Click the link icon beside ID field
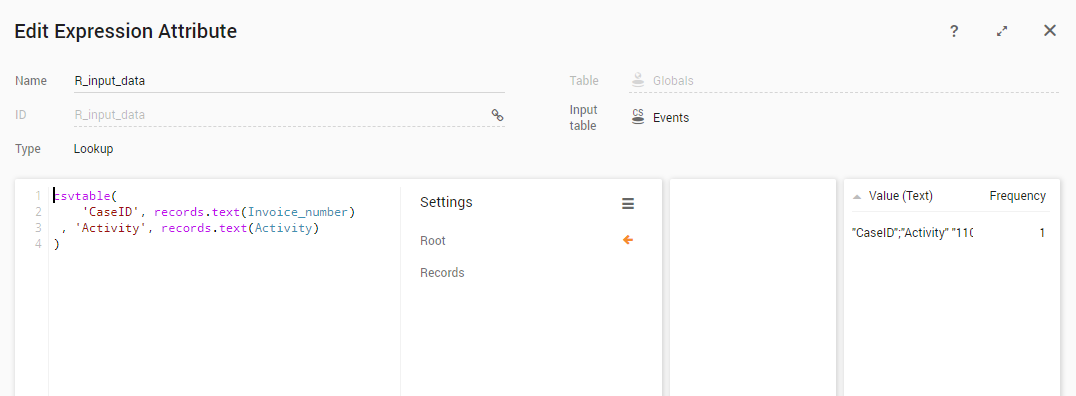Image resolution: width=1076 pixels, height=396 pixels. coord(498,115)
